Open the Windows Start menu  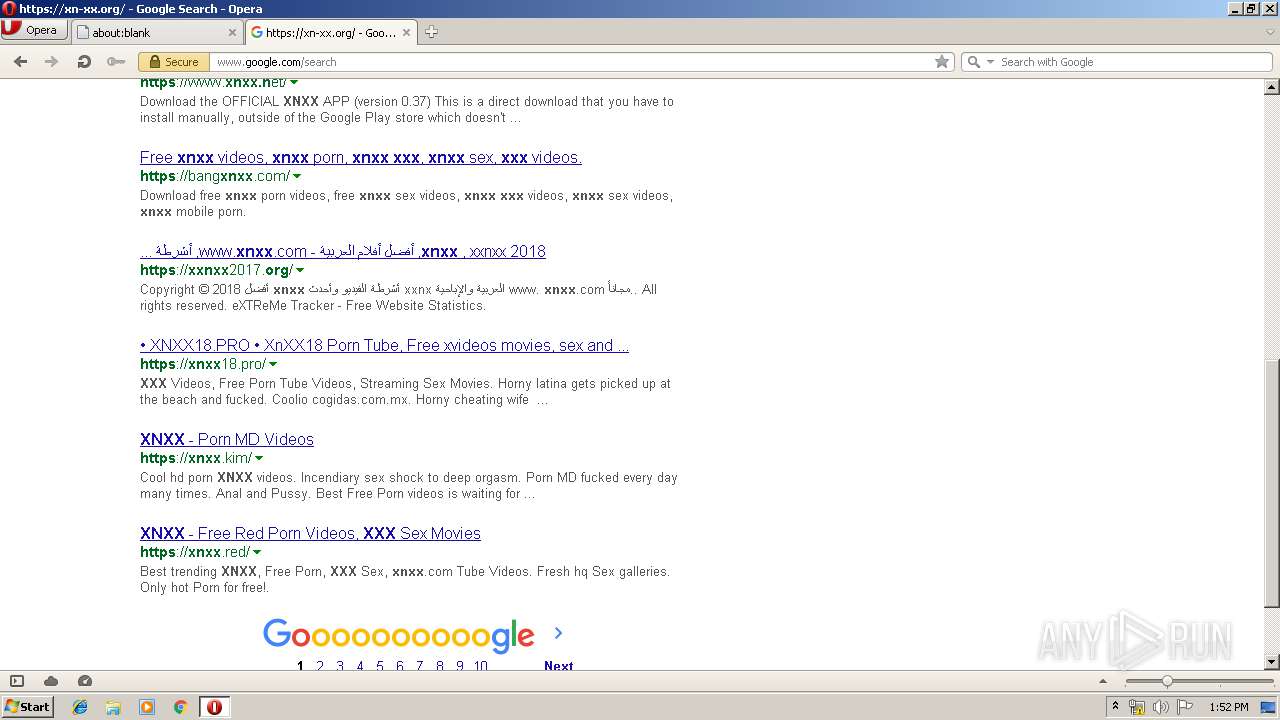(x=28, y=706)
